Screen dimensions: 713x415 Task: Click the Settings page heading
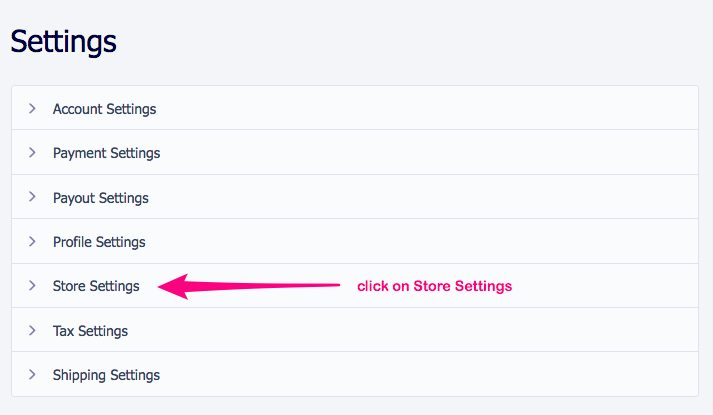coord(63,42)
